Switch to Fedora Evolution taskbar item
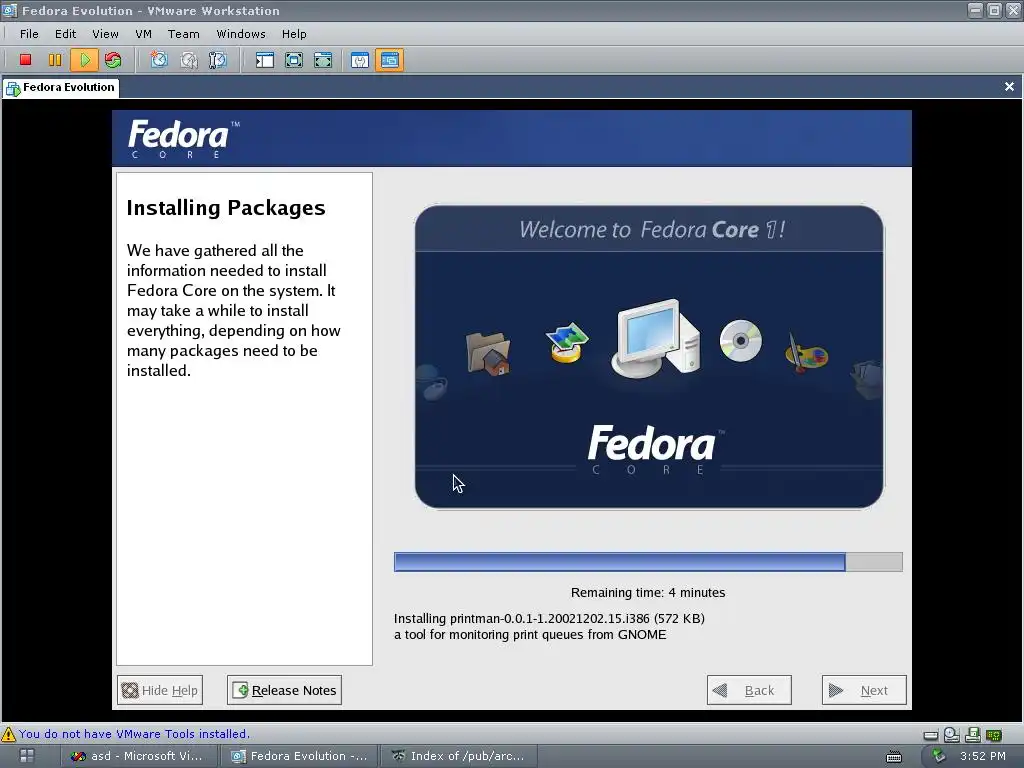1024x768 pixels. pyautogui.click(x=300, y=756)
